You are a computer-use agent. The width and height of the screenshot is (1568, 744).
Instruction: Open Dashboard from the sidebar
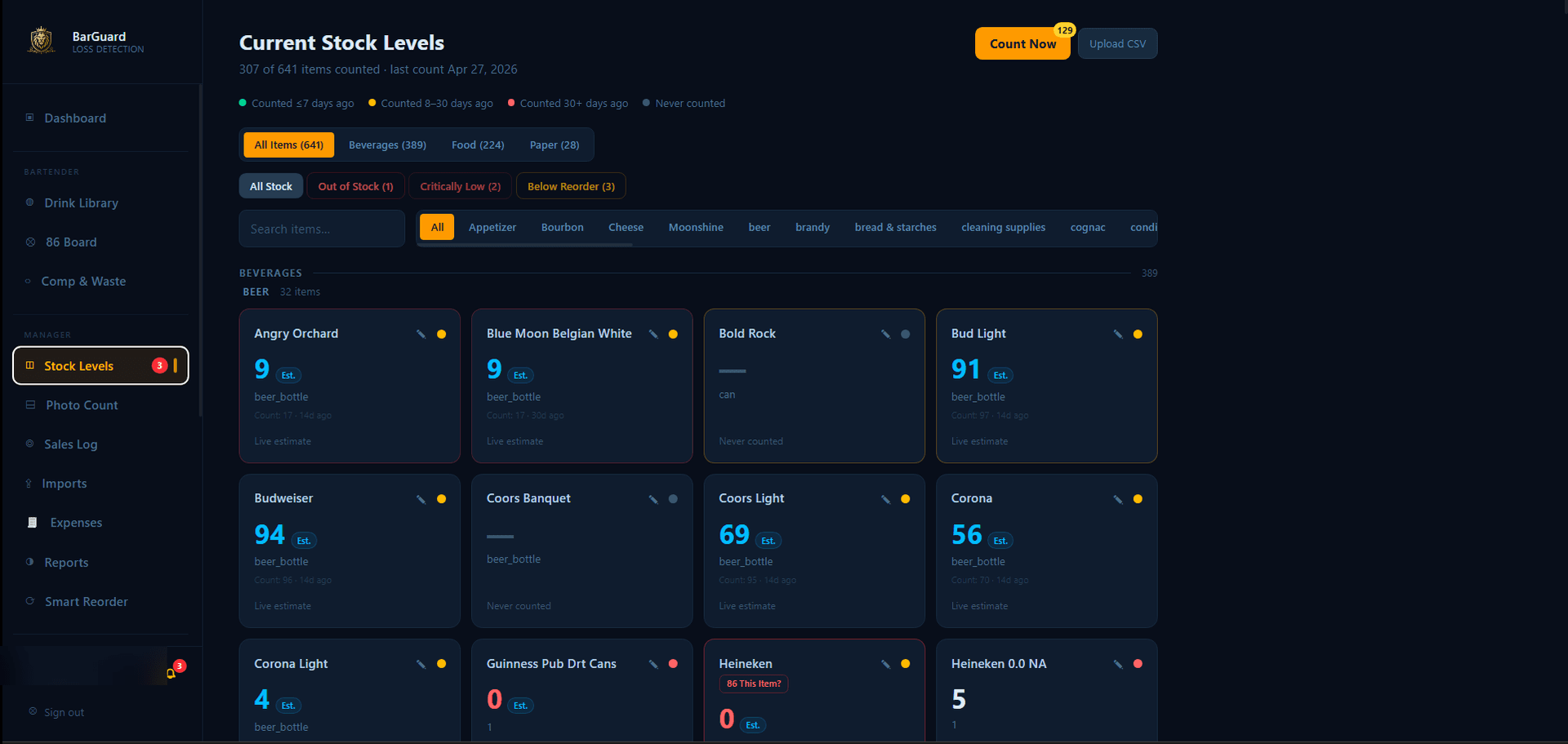click(x=101, y=118)
